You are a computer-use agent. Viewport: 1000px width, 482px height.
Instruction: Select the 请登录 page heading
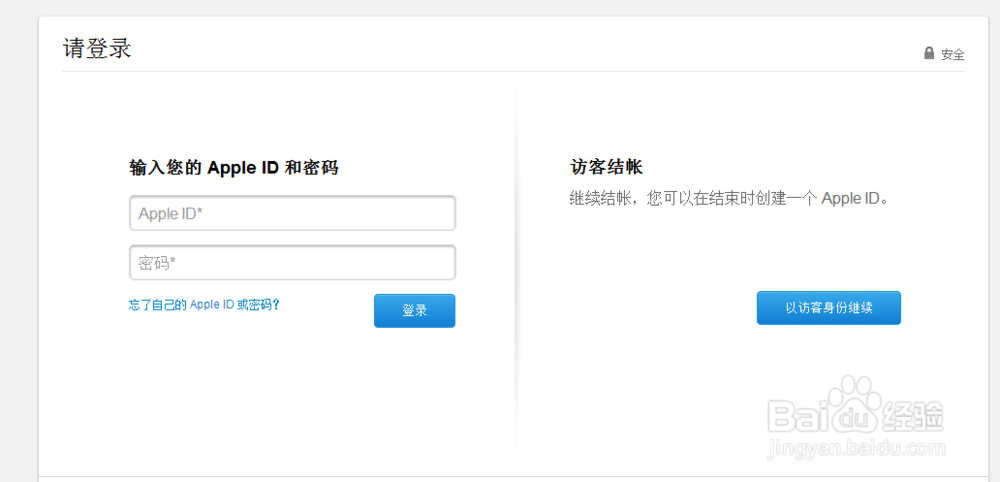point(97,48)
